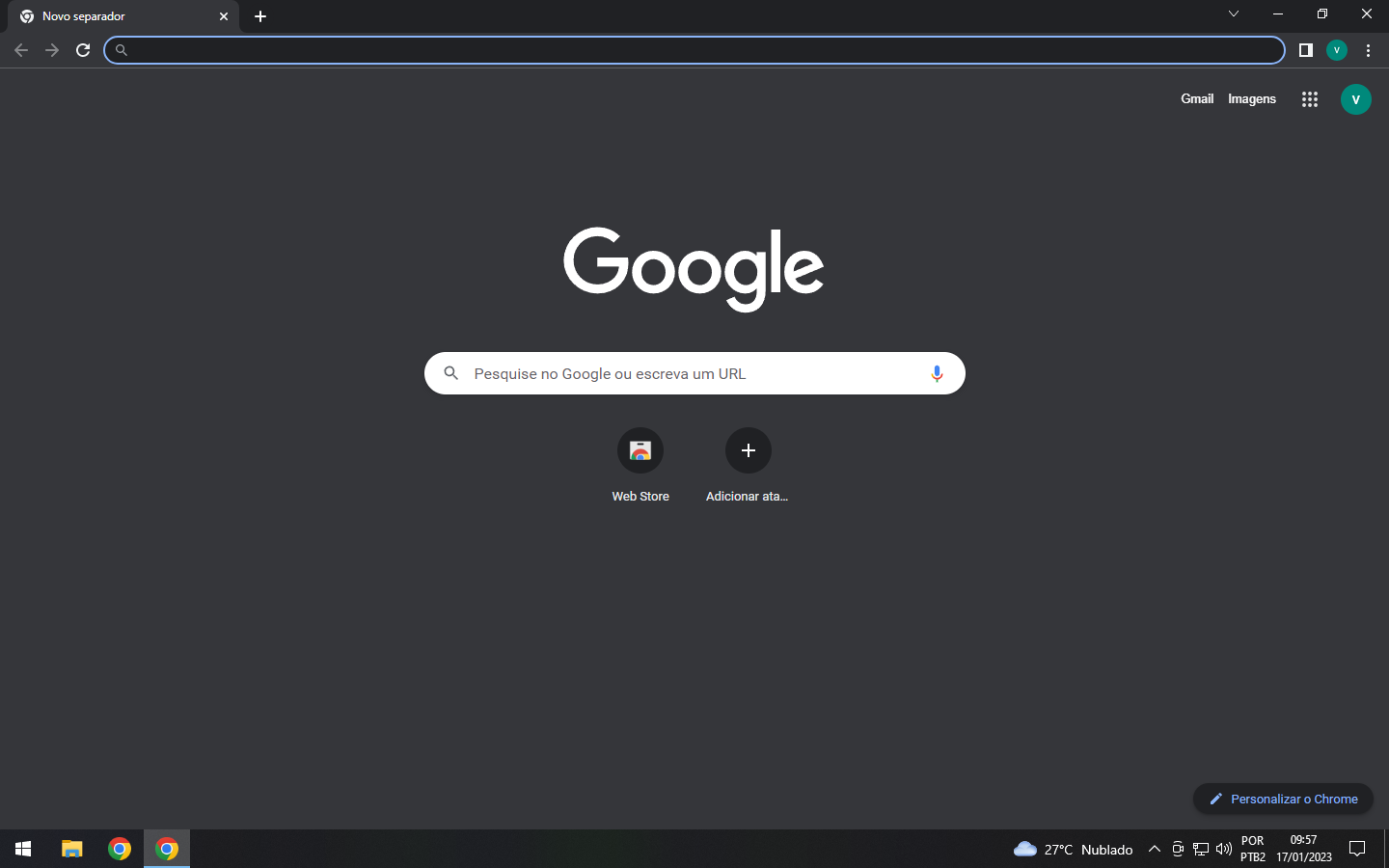
Task: Open the Google apps grid
Action: pyautogui.click(x=1310, y=99)
